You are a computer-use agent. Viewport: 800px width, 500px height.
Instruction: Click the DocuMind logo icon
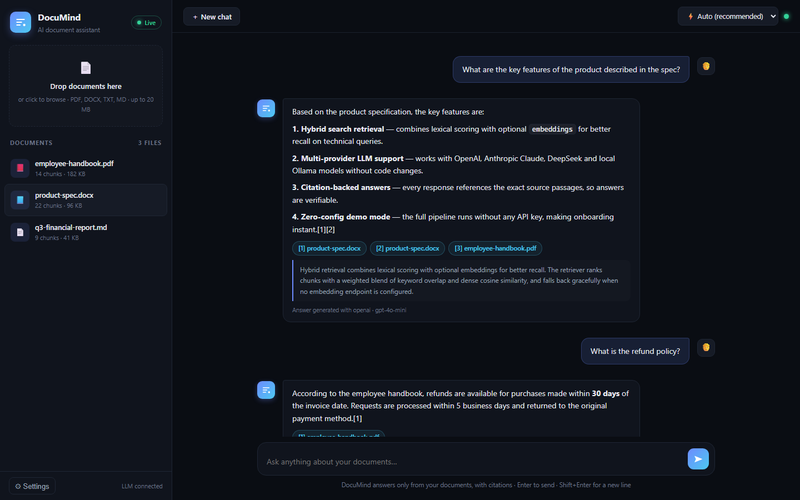click(20, 22)
